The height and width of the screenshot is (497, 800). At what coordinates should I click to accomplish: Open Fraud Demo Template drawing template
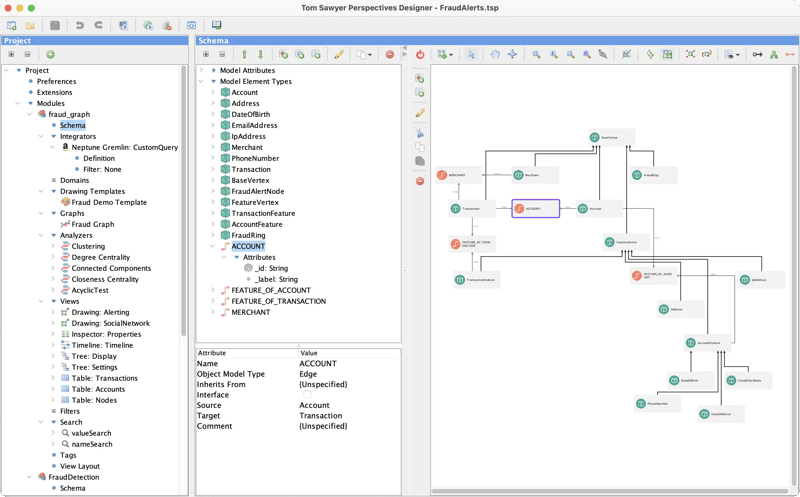pyautogui.click(x=109, y=202)
